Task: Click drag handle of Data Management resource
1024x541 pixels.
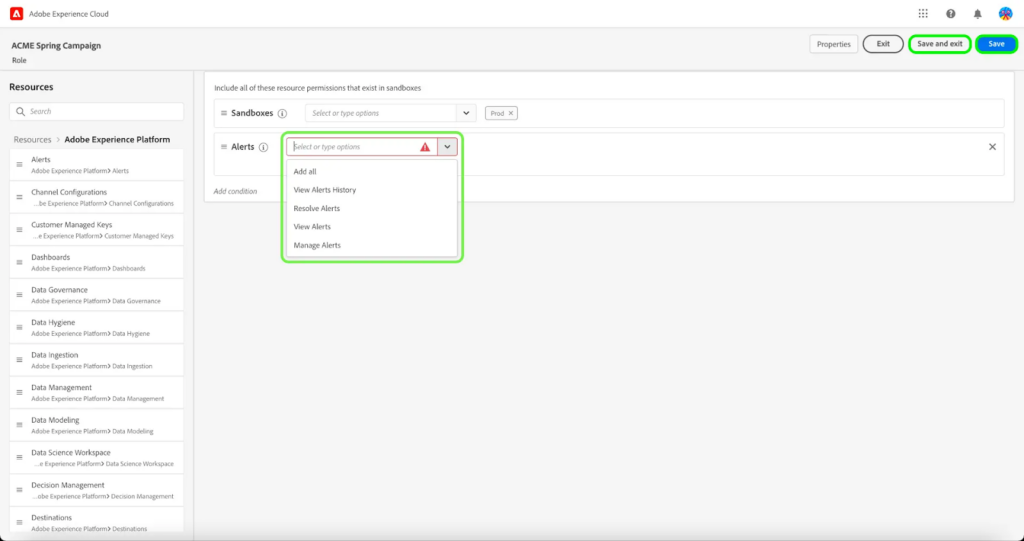Action: [x=20, y=393]
